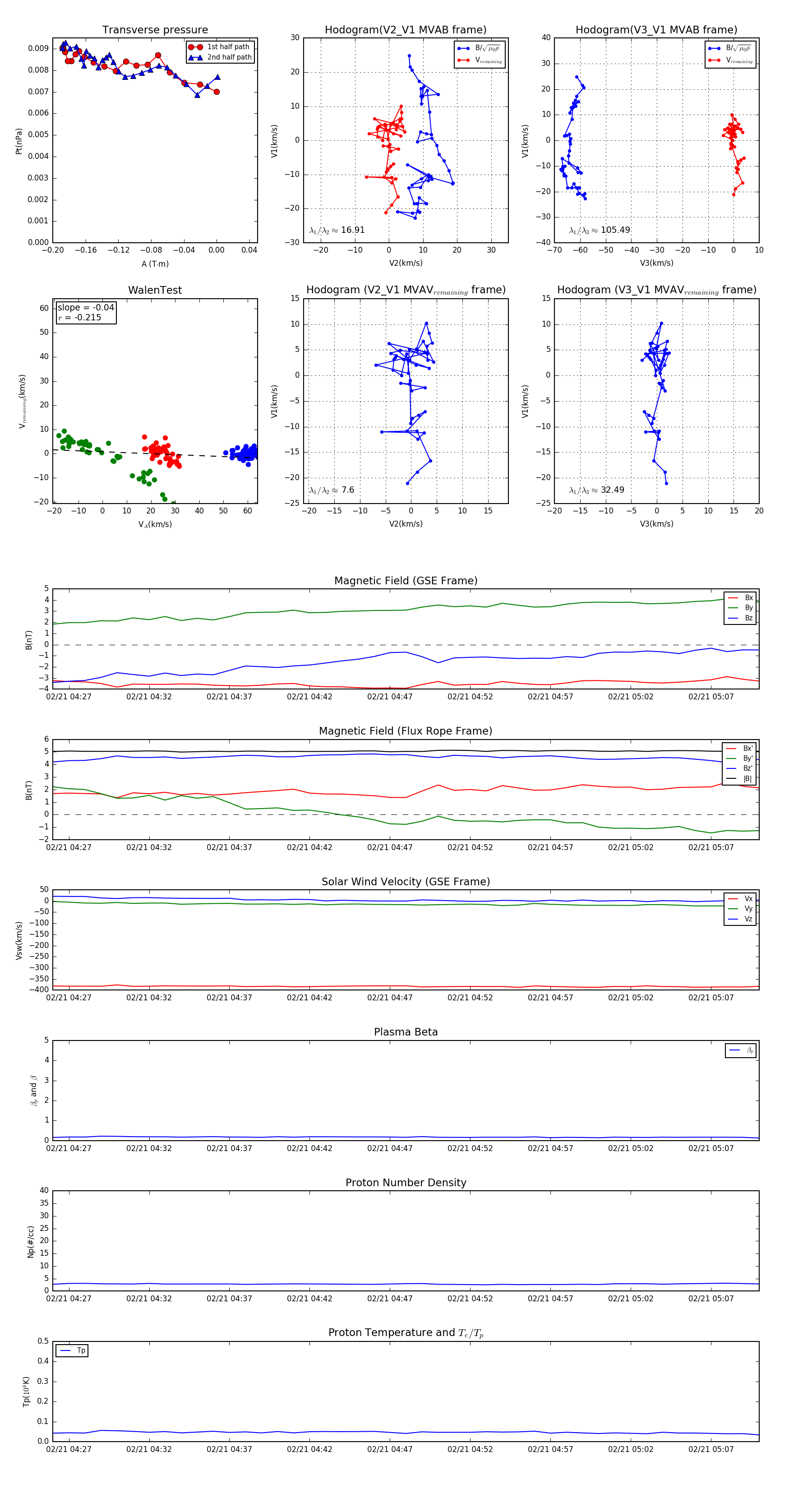Viewport: 812px width, 1489px height.
Task: Click the 'Plasma Beta' title
Action: tap(406, 1032)
